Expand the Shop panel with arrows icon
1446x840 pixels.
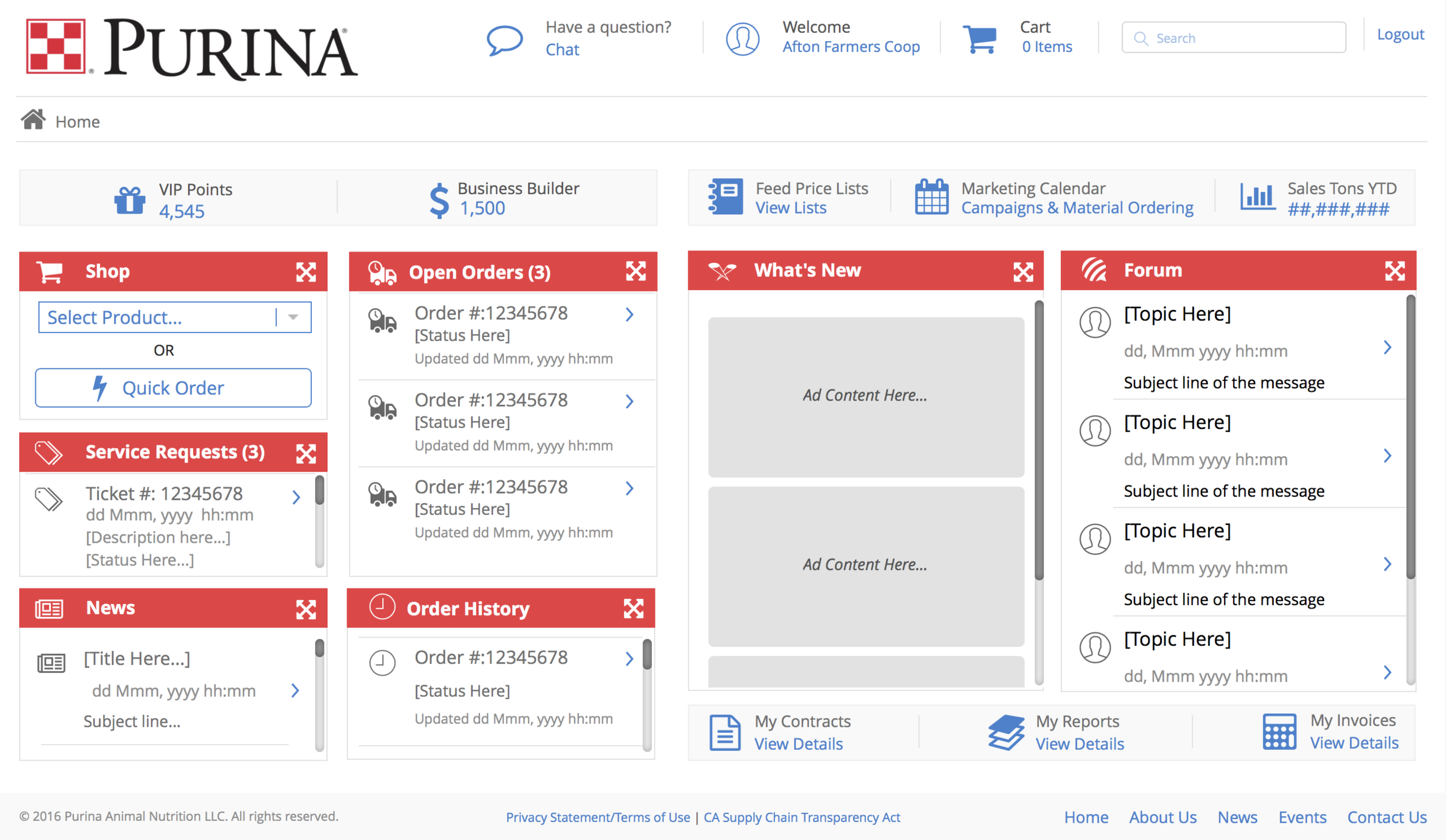306,272
